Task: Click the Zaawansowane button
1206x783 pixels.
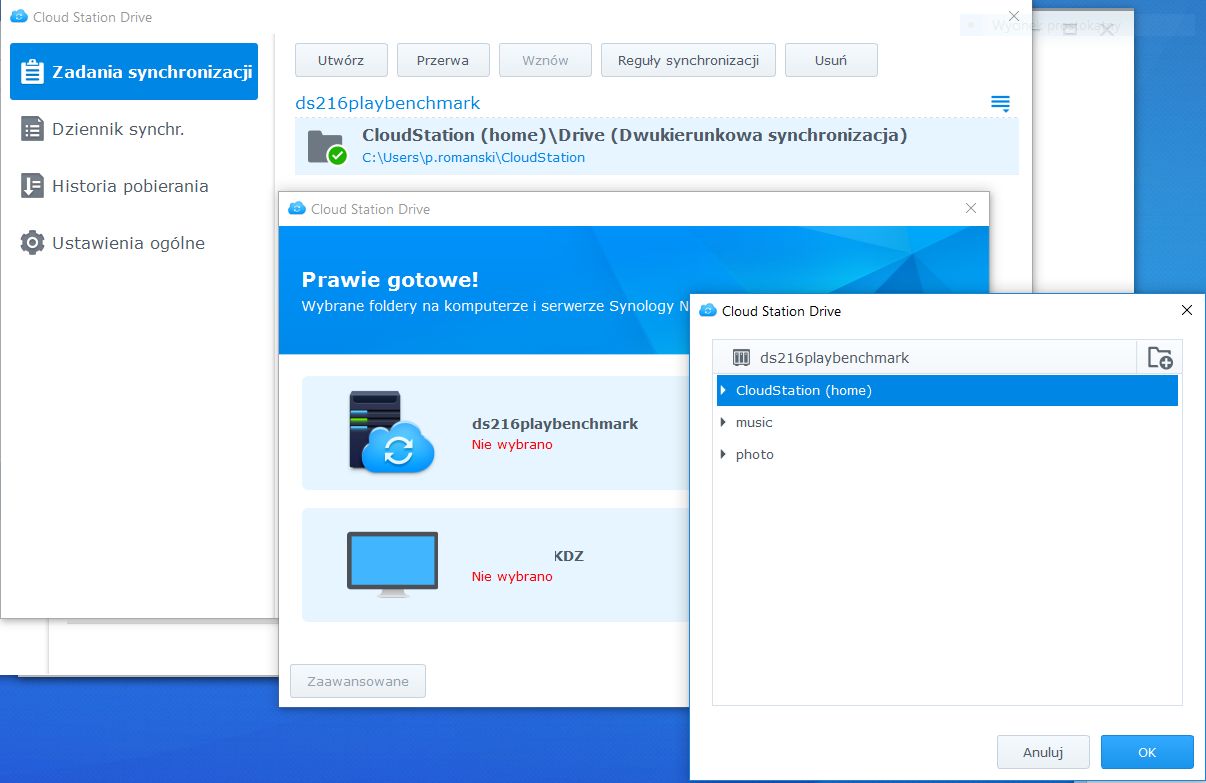Action: pyautogui.click(x=358, y=681)
